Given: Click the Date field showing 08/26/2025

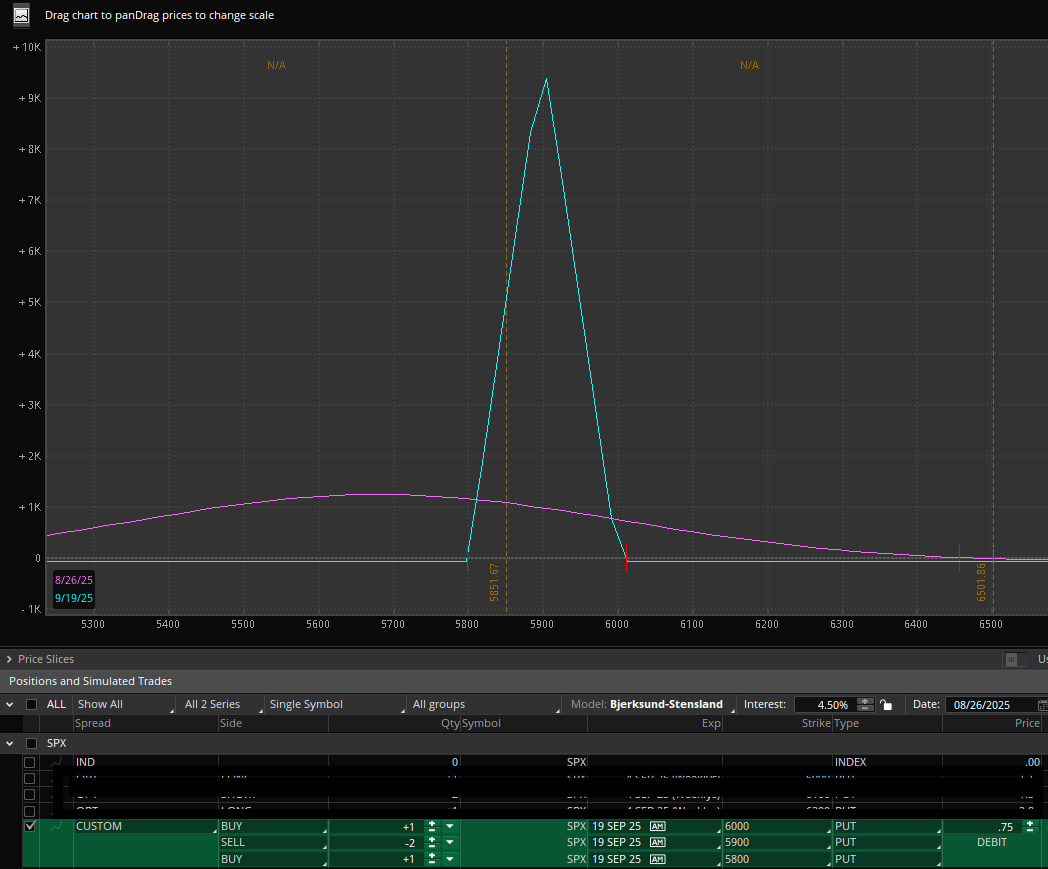Looking at the screenshot, I should [991, 705].
